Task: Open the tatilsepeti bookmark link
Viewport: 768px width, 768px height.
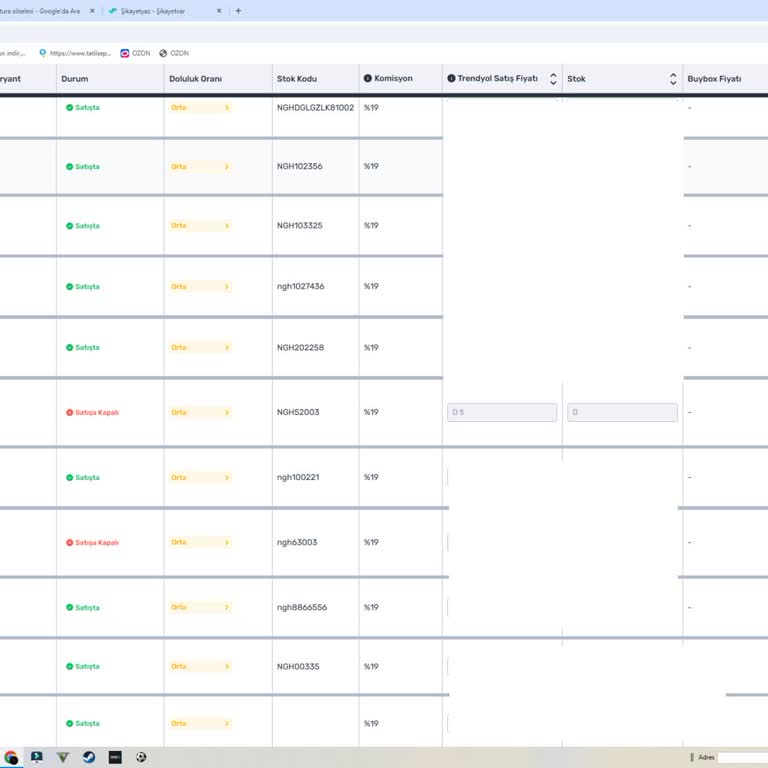Action: [70, 53]
